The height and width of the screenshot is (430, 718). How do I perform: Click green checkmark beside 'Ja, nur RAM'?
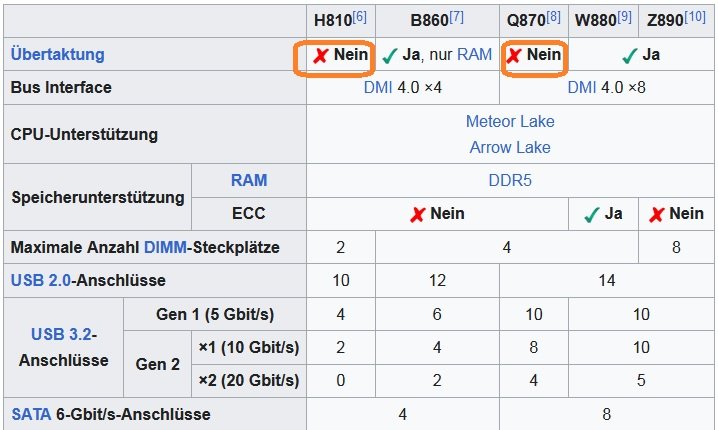tap(389, 56)
